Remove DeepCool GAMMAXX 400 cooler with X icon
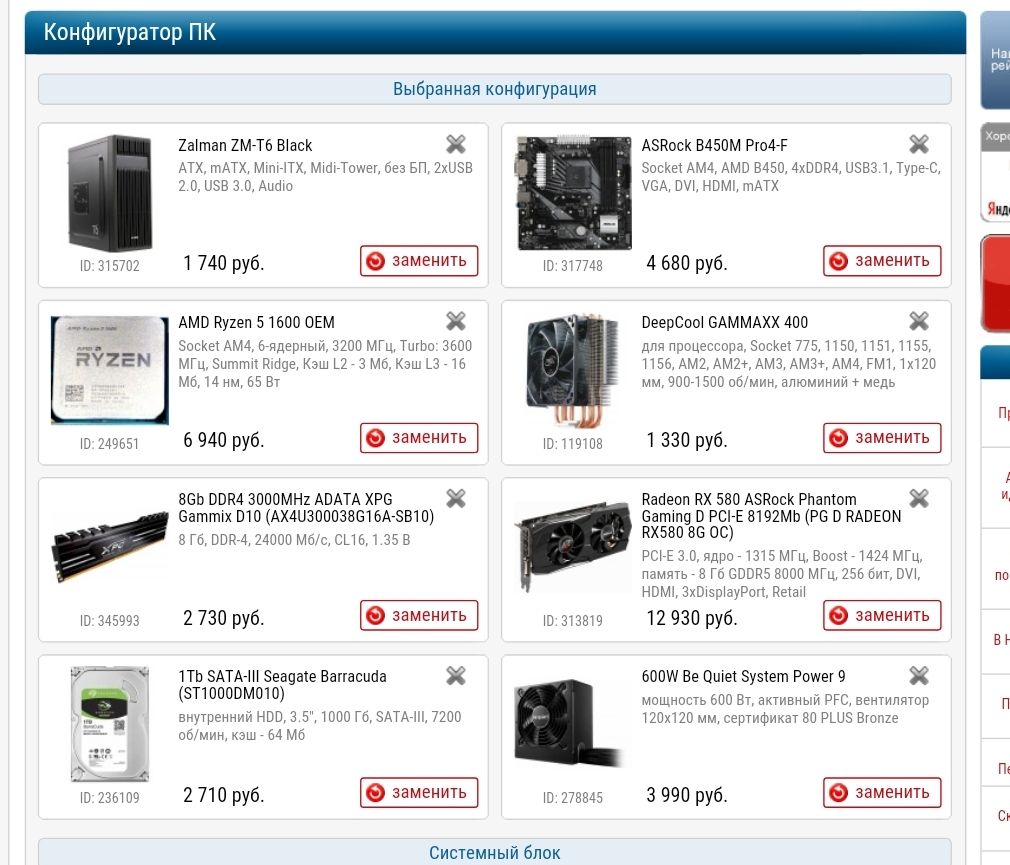 click(919, 321)
